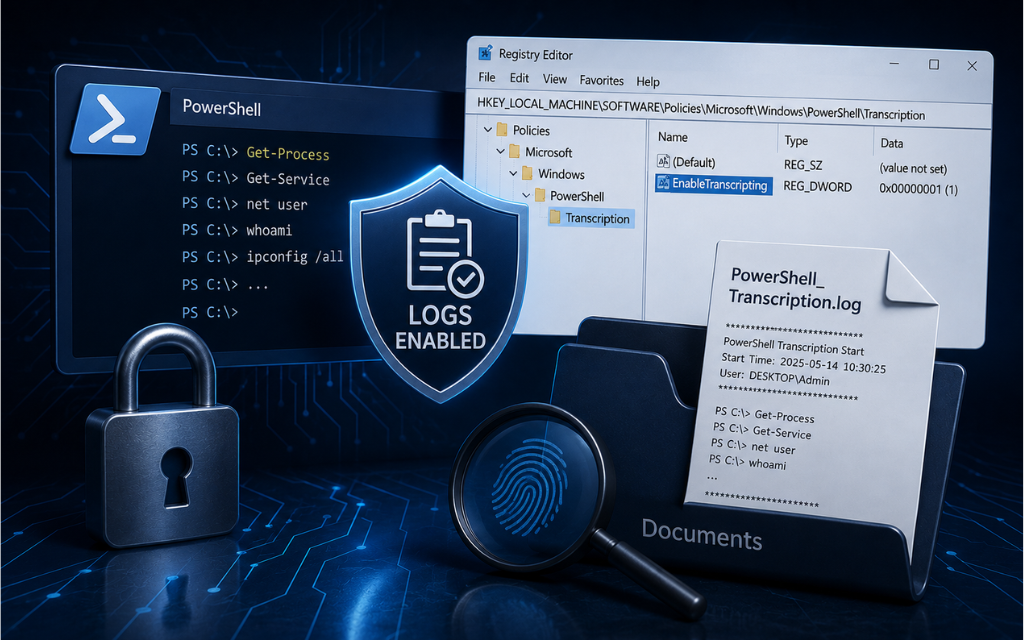
Task: Click the PowerShell folder icon in the tree
Action: [540, 195]
